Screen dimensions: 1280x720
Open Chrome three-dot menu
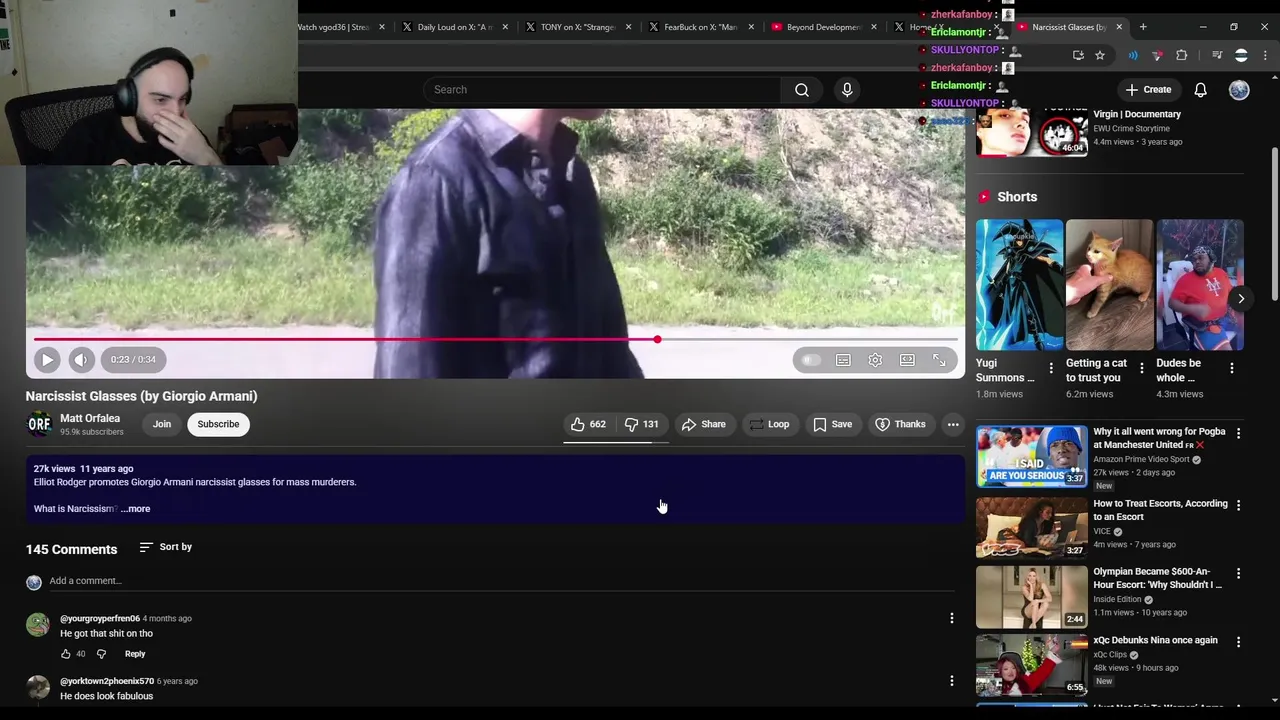[1265, 55]
